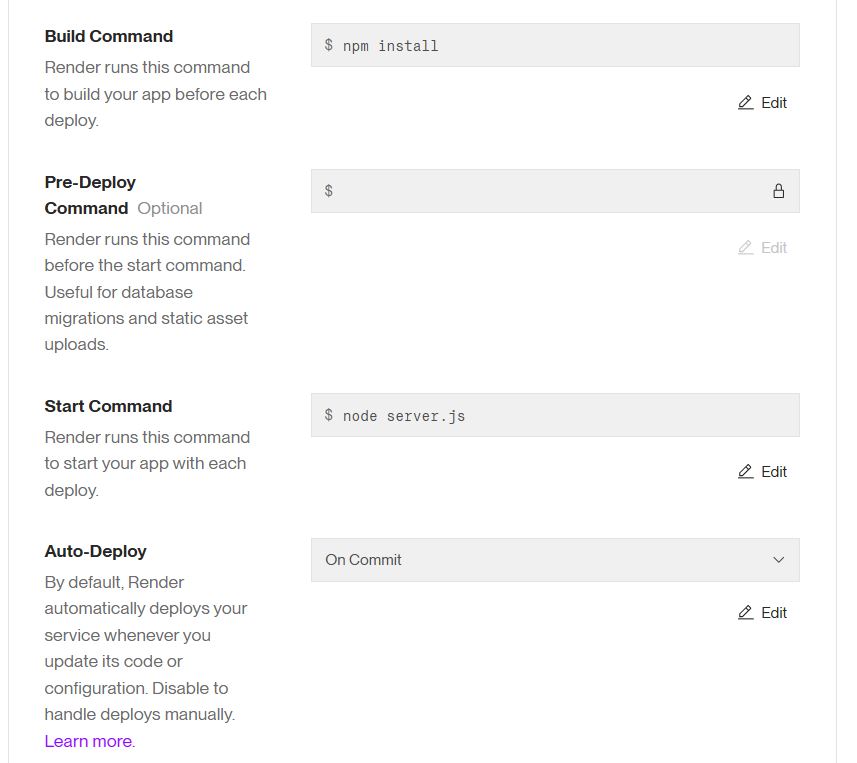857x763 pixels.
Task: Expand the Auto-Deploy chevron arrow
Action: pos(779,560)
